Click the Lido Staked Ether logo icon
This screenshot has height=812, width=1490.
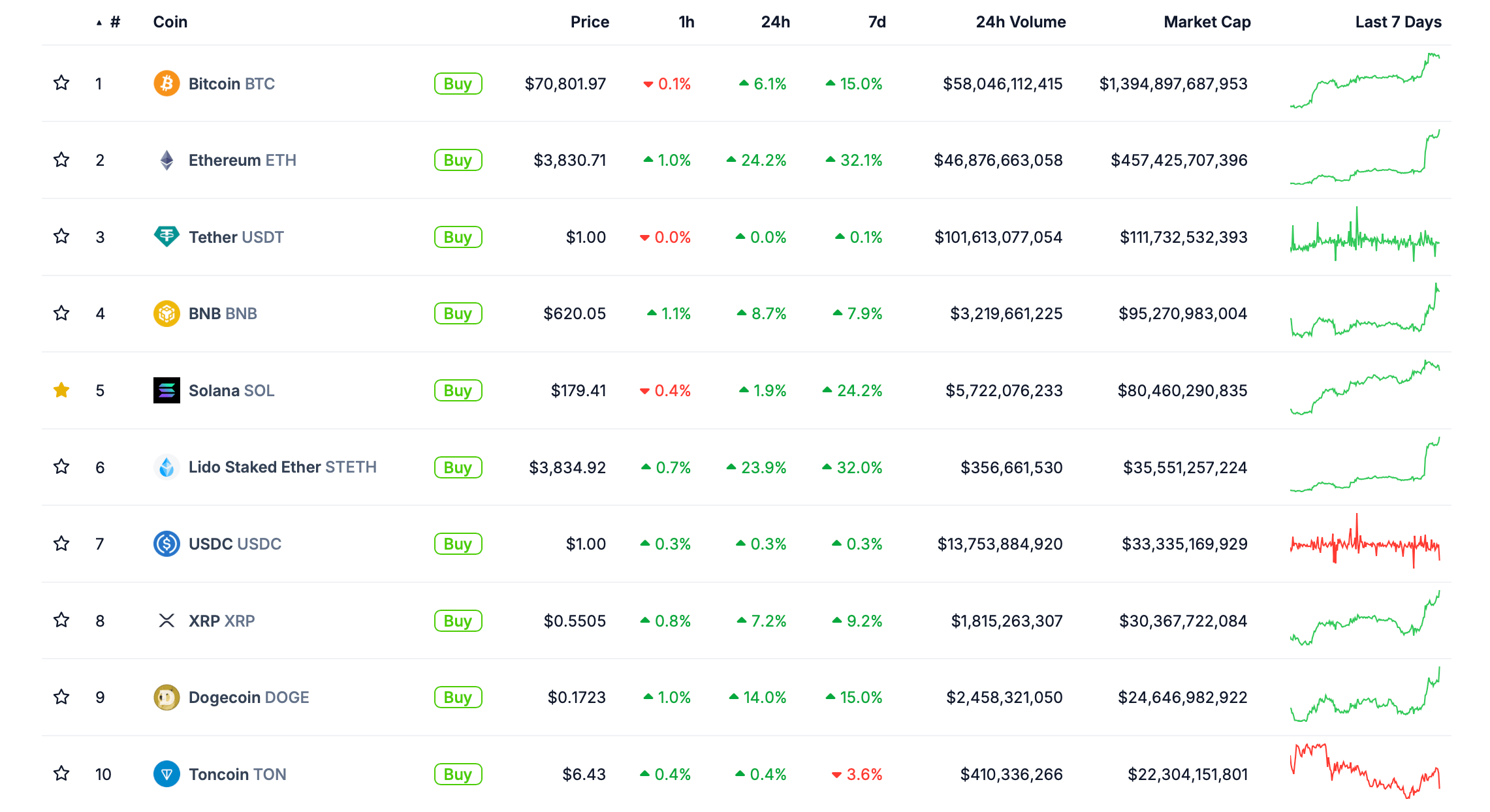[x=166, y=467]
